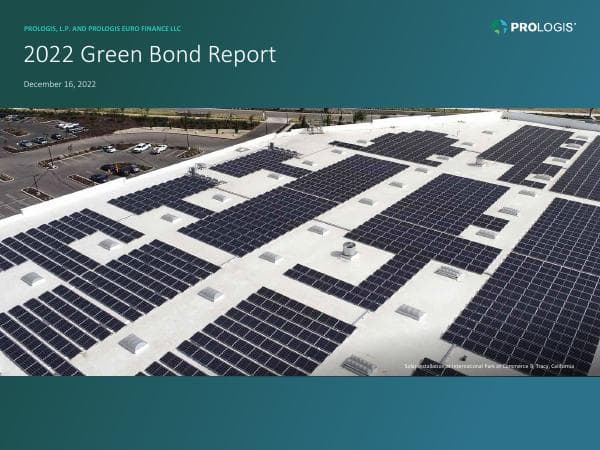
Task: Click the rooftop solar panel photograph
Action: tap(300, 242)
